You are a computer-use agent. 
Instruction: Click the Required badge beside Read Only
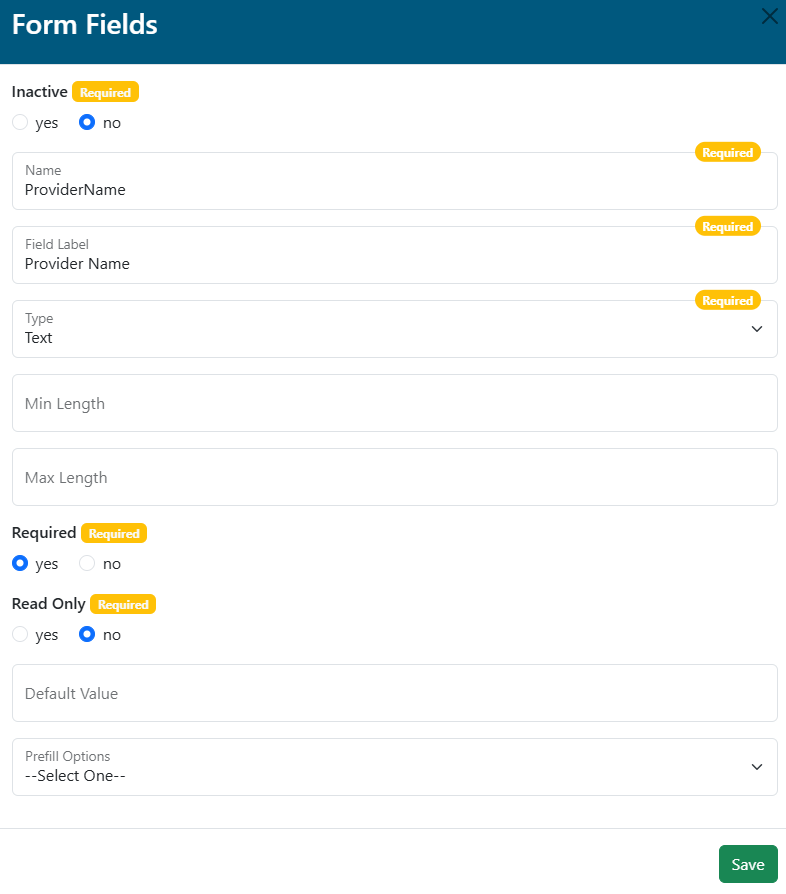point(123,604)
